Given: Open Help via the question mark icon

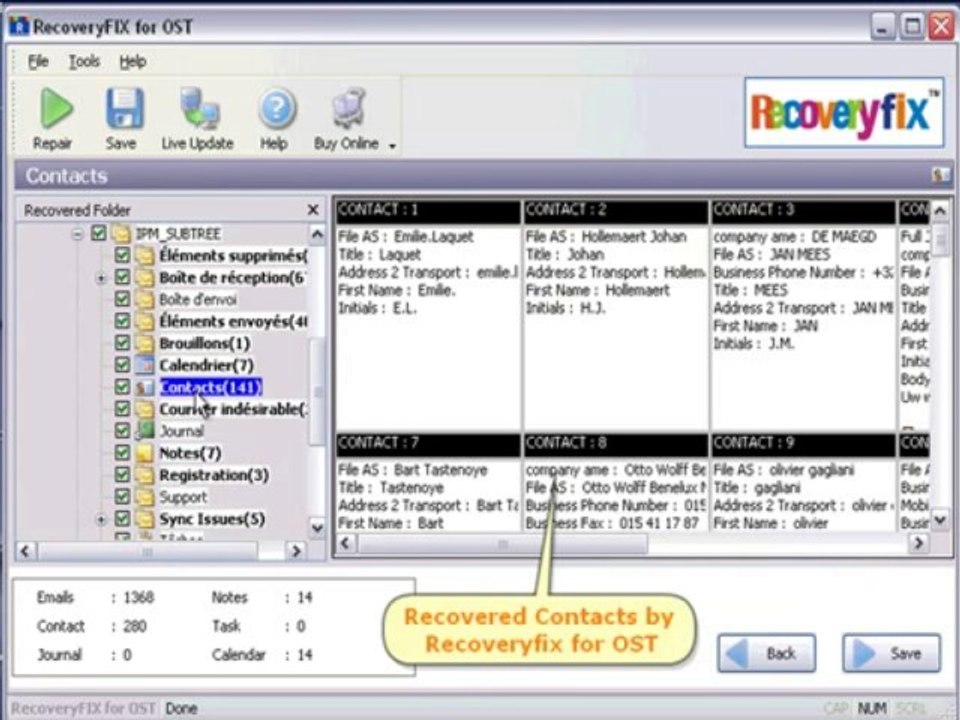Looking at the screenshot, I should click(277, 108).
